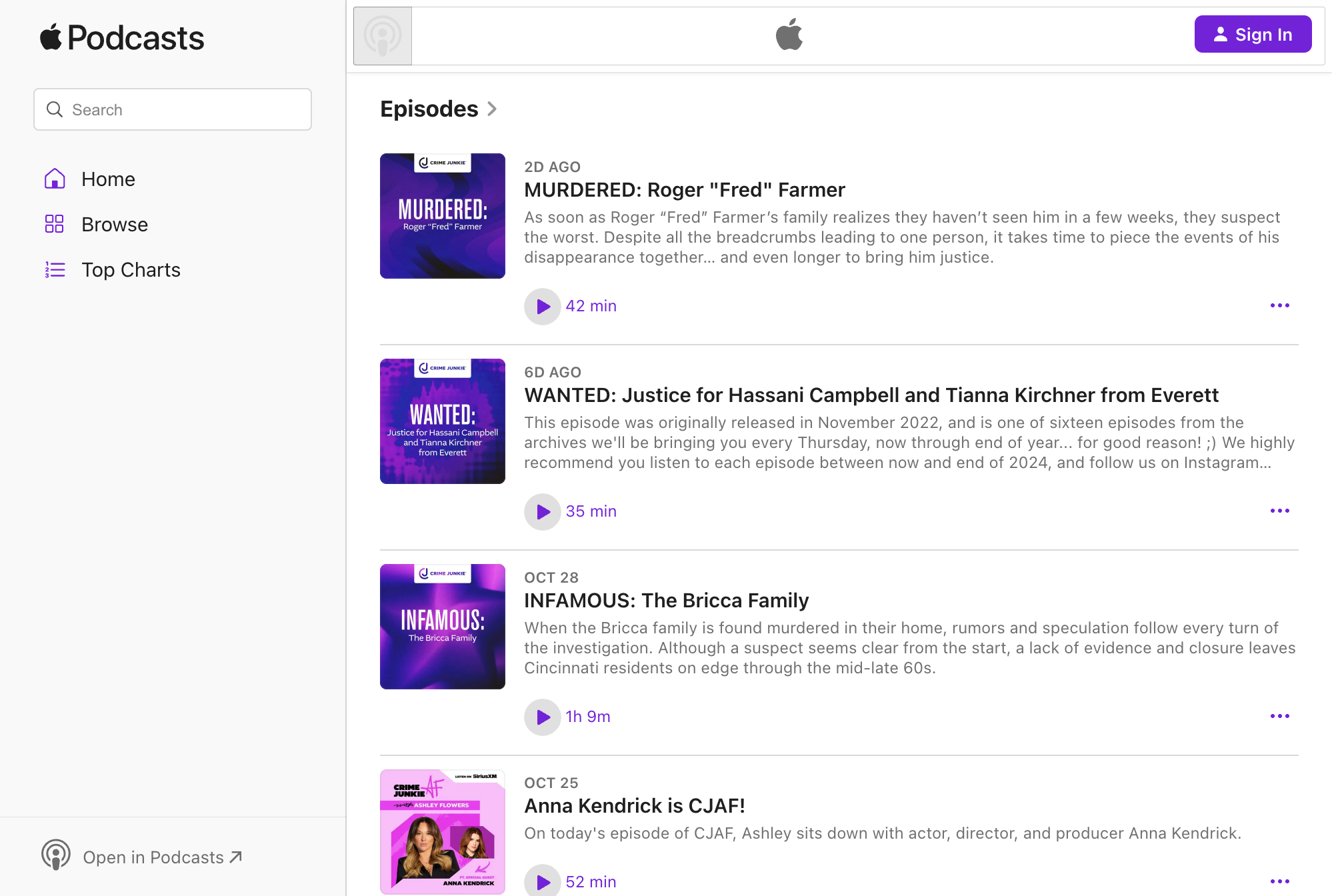
Task: Click the Apple logo in player bar
Action: pyautogui.click(x=789, y=35)
